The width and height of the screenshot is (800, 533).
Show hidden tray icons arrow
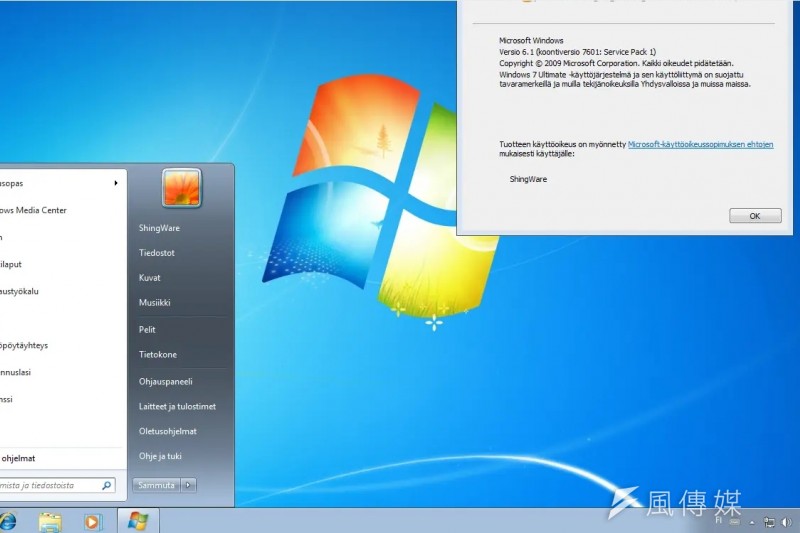tap(752, 522)
